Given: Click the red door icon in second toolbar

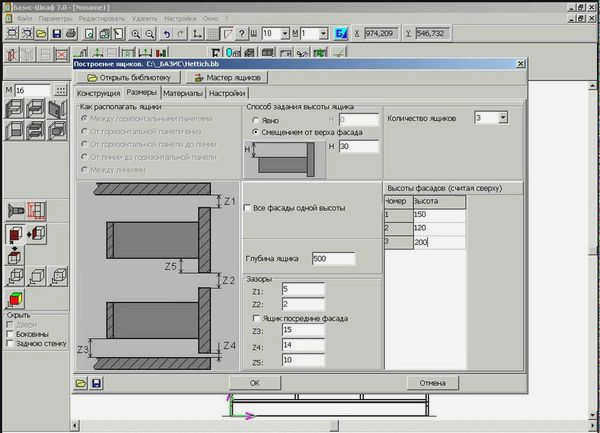Looking at the screenshot, I should pos(12,55).
